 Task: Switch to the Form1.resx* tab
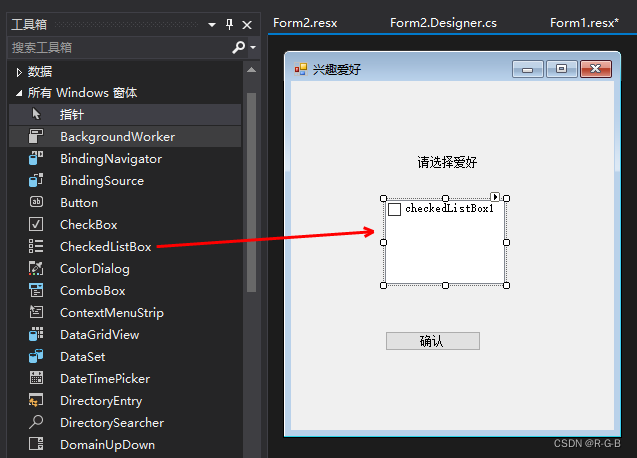(x=584, y=23)
